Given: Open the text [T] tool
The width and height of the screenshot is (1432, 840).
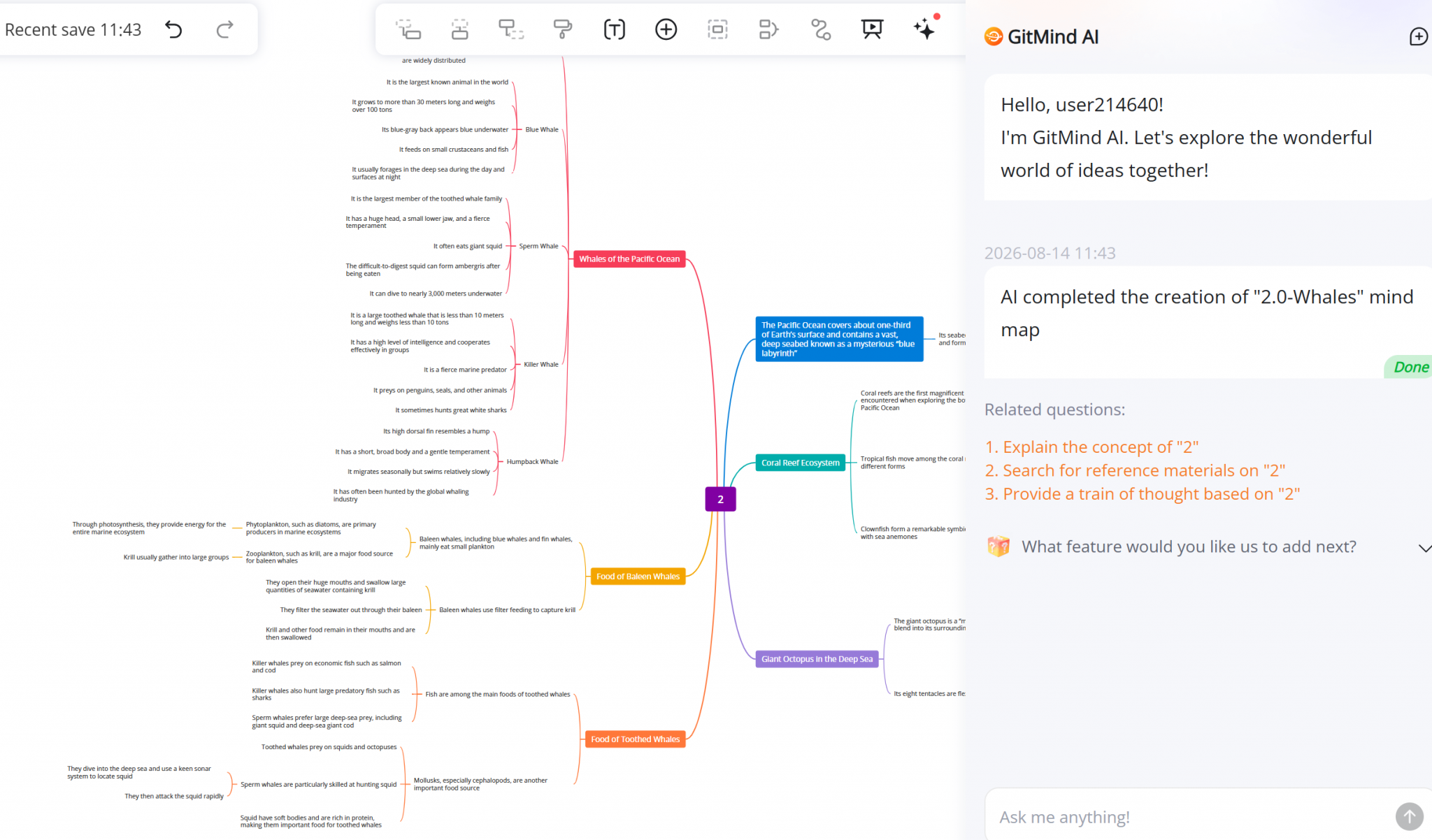Looking at the screenshot, I should [x=614, y=29].
